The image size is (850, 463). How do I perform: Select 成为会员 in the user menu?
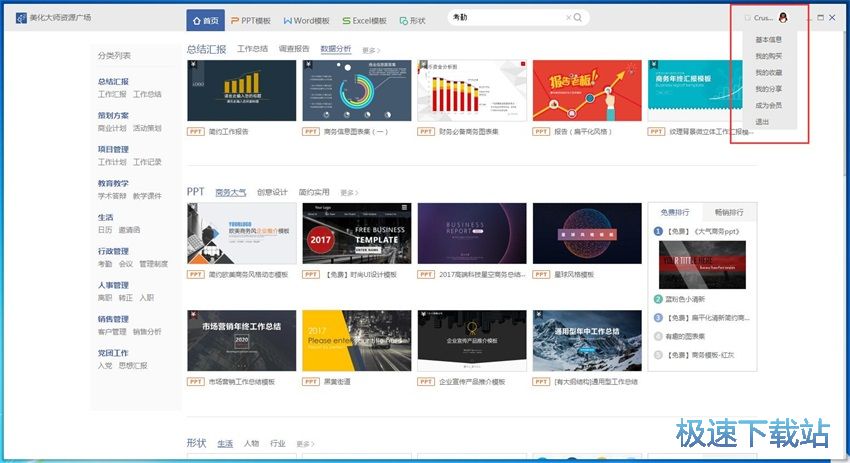(x=769, y=105)
